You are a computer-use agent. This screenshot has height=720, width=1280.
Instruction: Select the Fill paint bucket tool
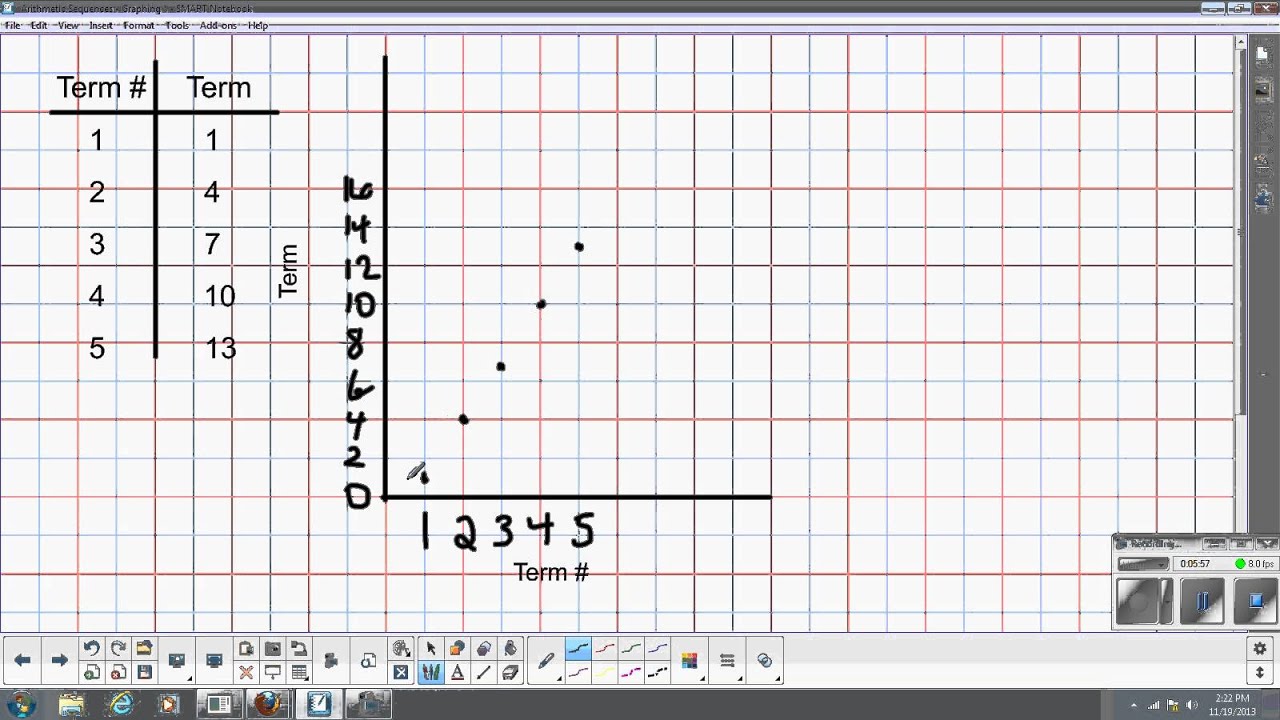click(510, 648)
